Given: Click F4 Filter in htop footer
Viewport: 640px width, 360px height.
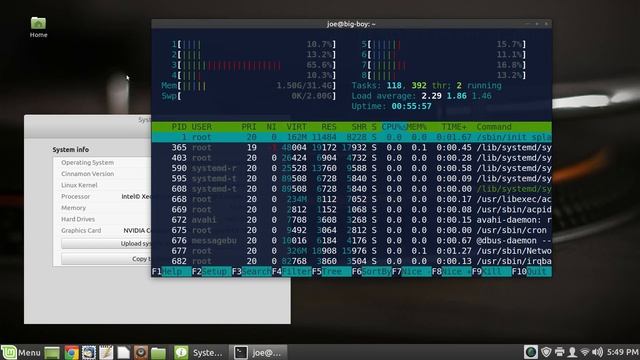Looking at the screenshot, I should click(x=291, y=271).
